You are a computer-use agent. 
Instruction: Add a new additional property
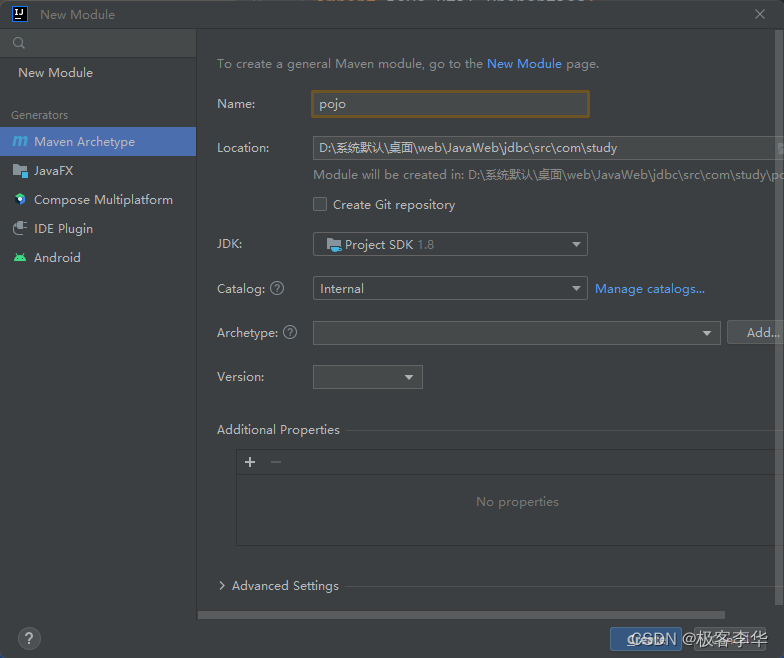(250, 462)
